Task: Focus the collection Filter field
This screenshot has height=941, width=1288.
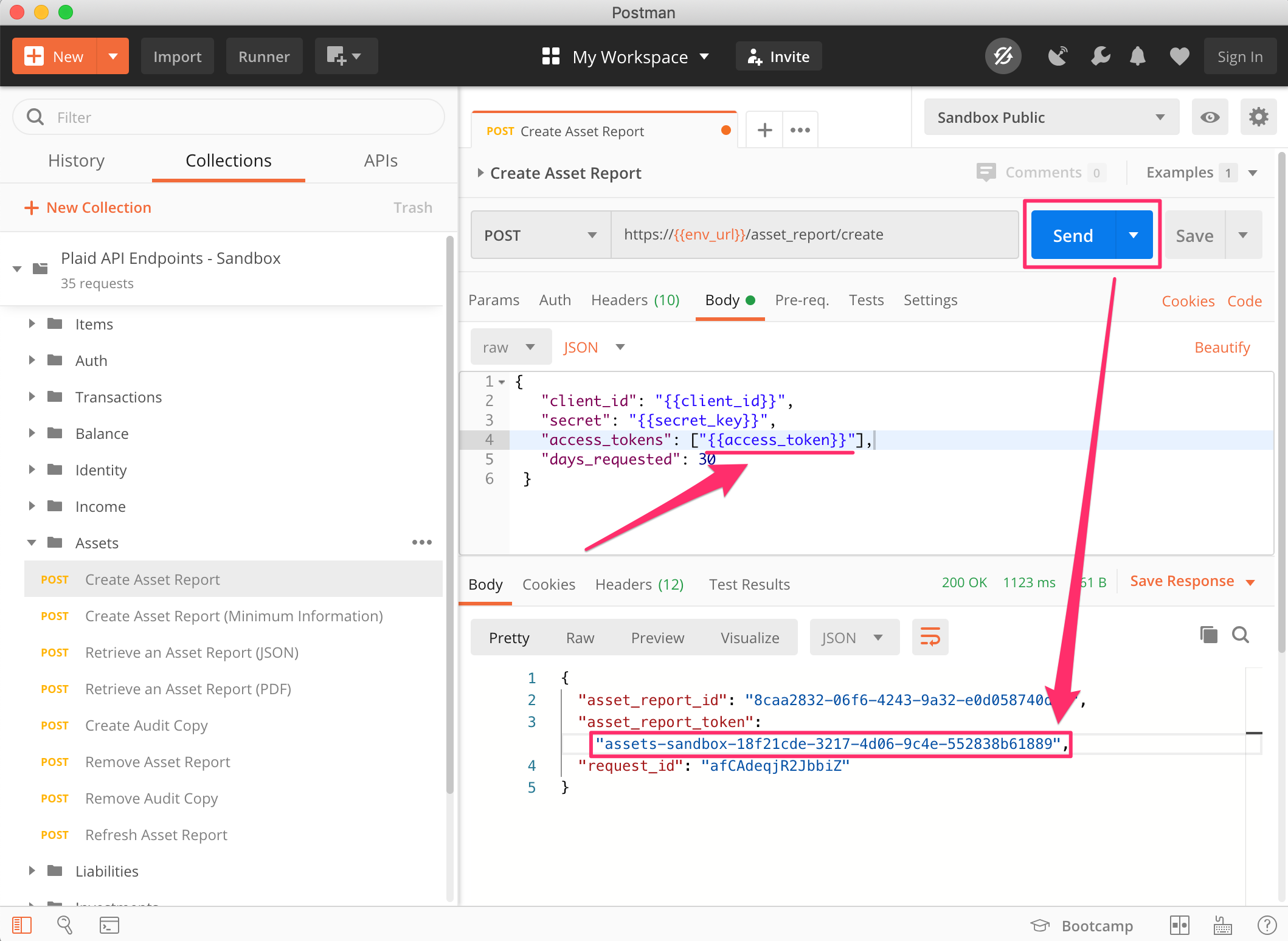Action: pos(228,117)
